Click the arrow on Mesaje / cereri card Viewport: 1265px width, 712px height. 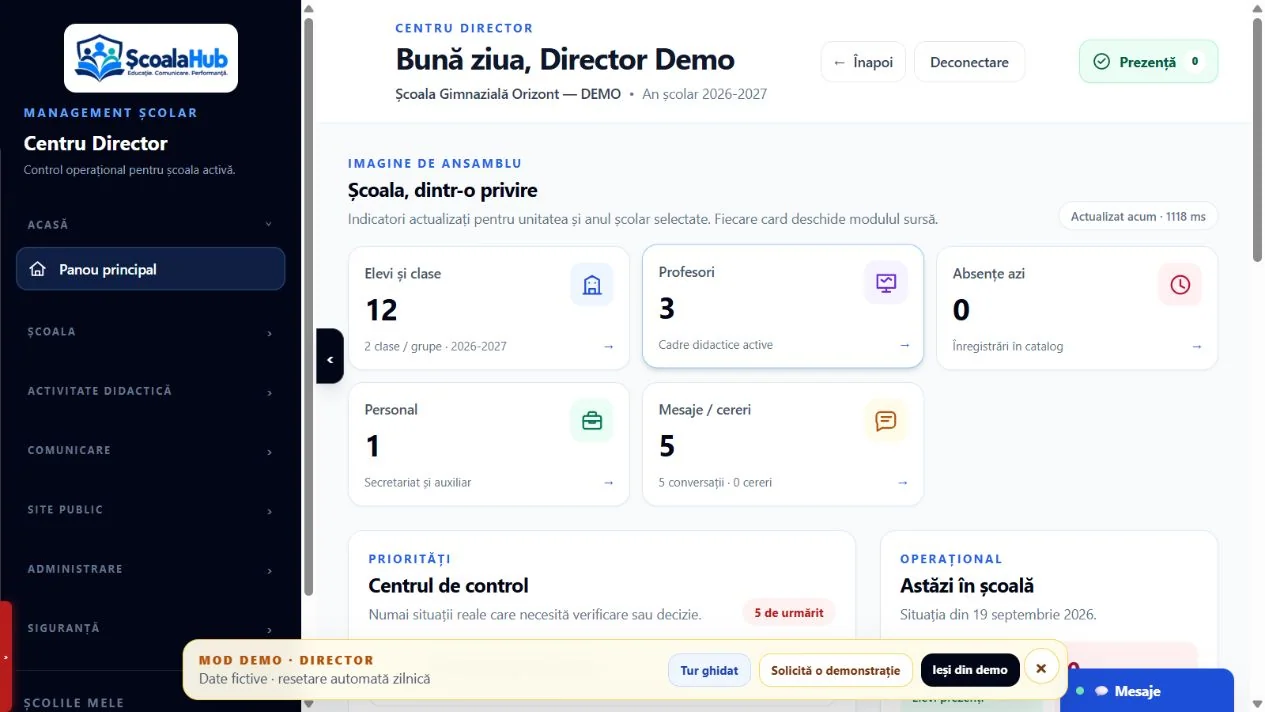tap(902, 482)
